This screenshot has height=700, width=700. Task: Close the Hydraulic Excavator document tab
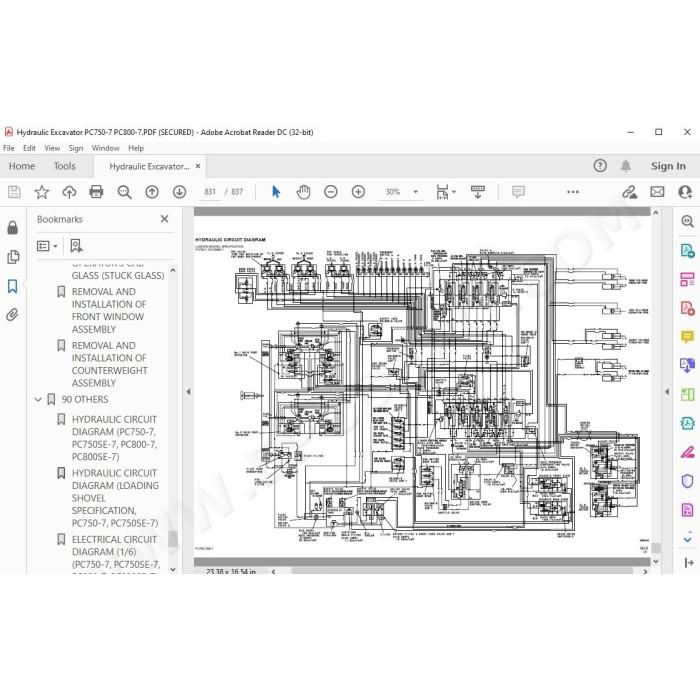pos(198,166)
